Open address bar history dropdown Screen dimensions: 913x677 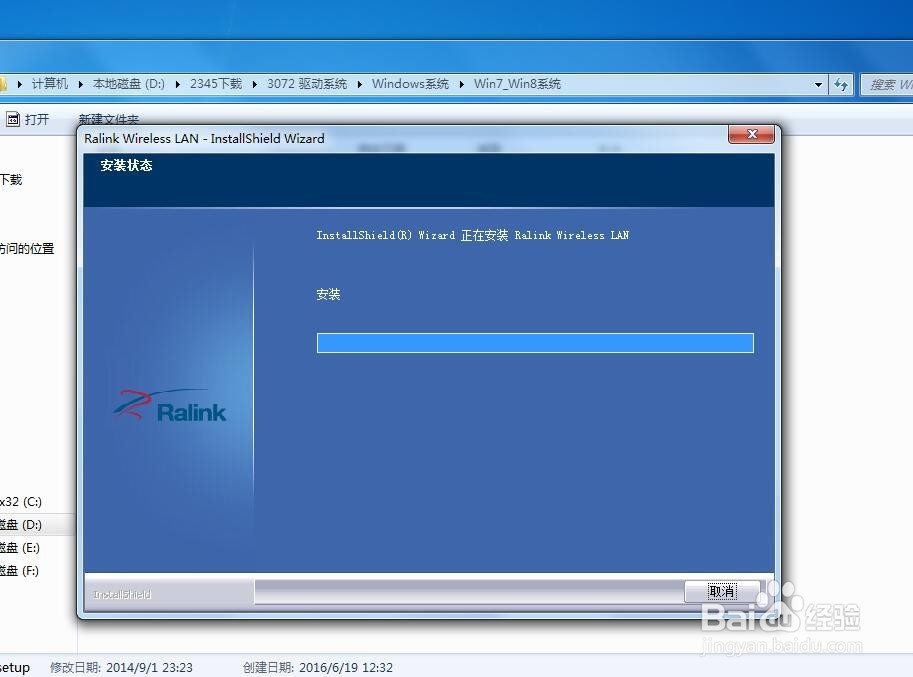(x=818, y=84)
